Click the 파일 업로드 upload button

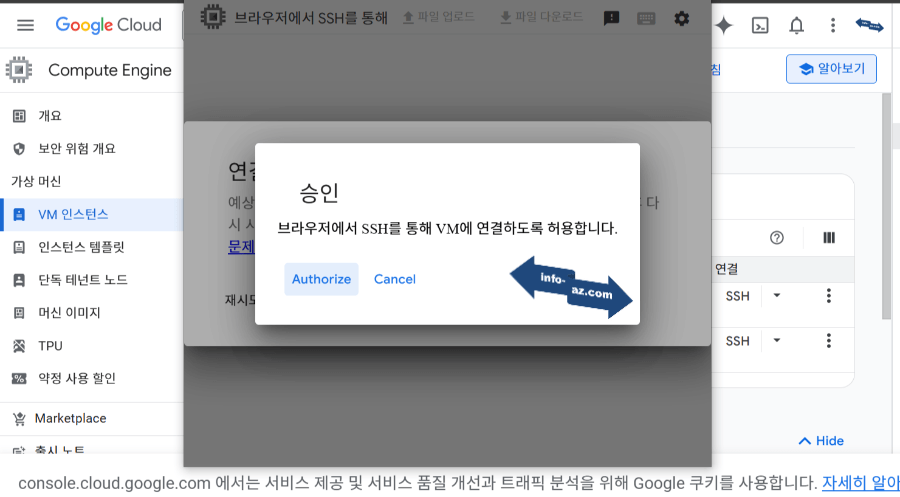[x=439, y=17]
